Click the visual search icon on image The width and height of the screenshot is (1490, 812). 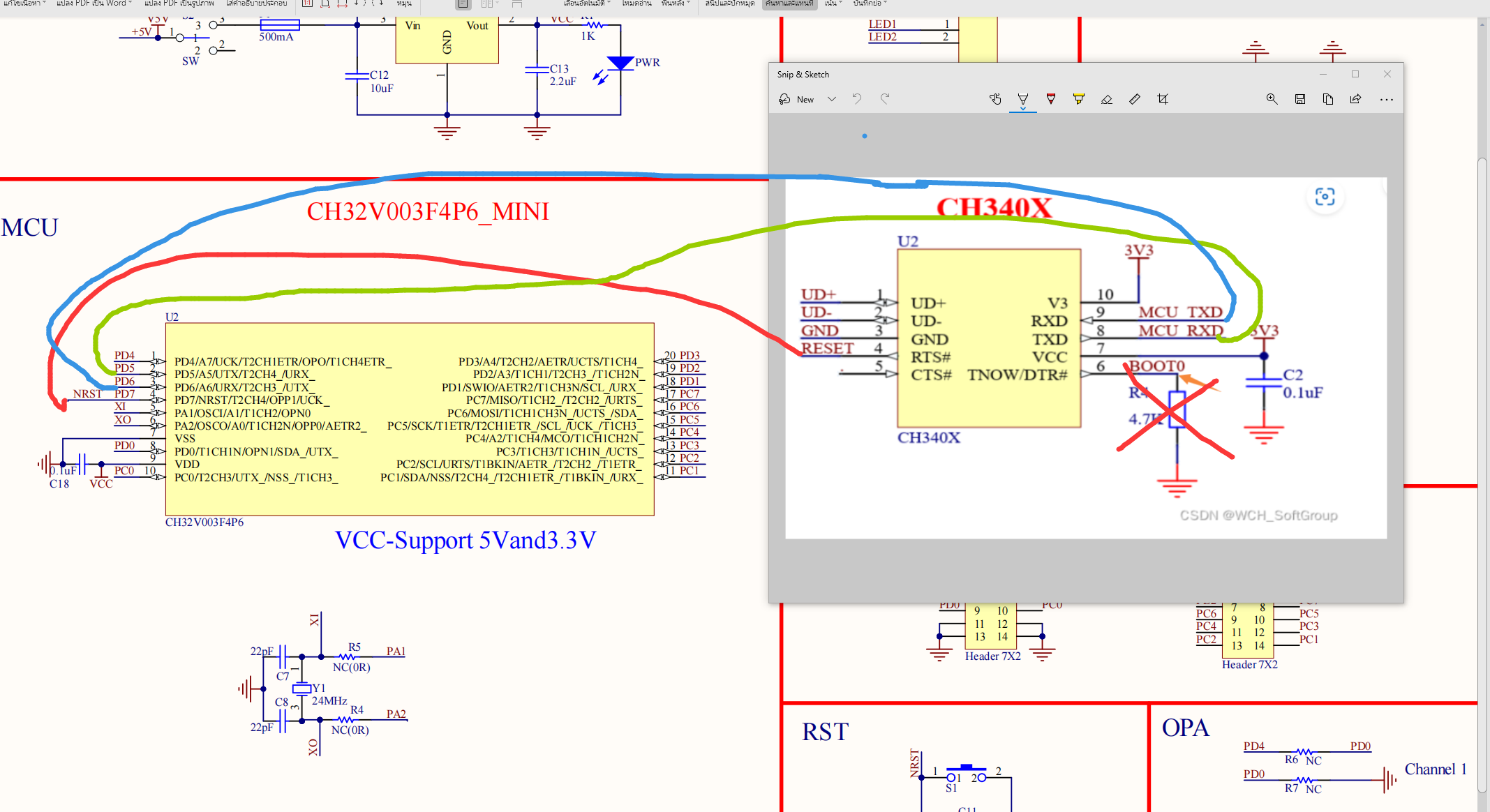1325,197
